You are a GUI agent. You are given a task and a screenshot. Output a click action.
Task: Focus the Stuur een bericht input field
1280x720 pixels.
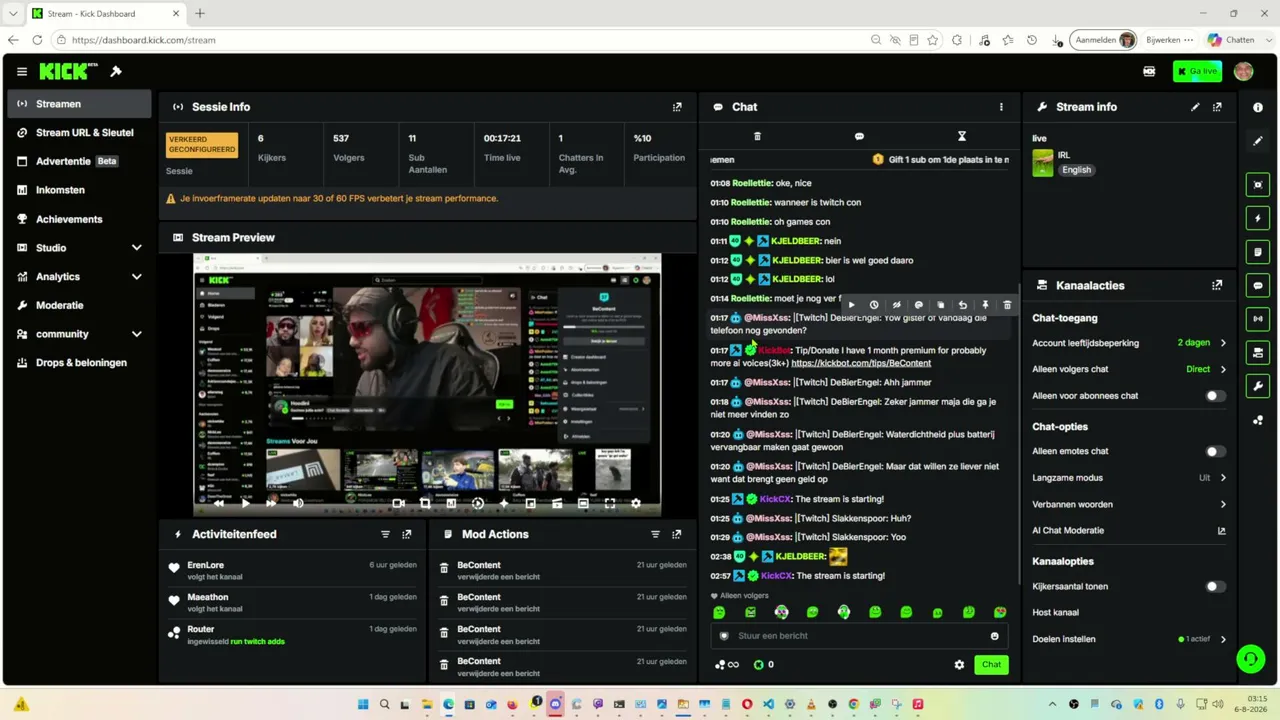(859, 636)
